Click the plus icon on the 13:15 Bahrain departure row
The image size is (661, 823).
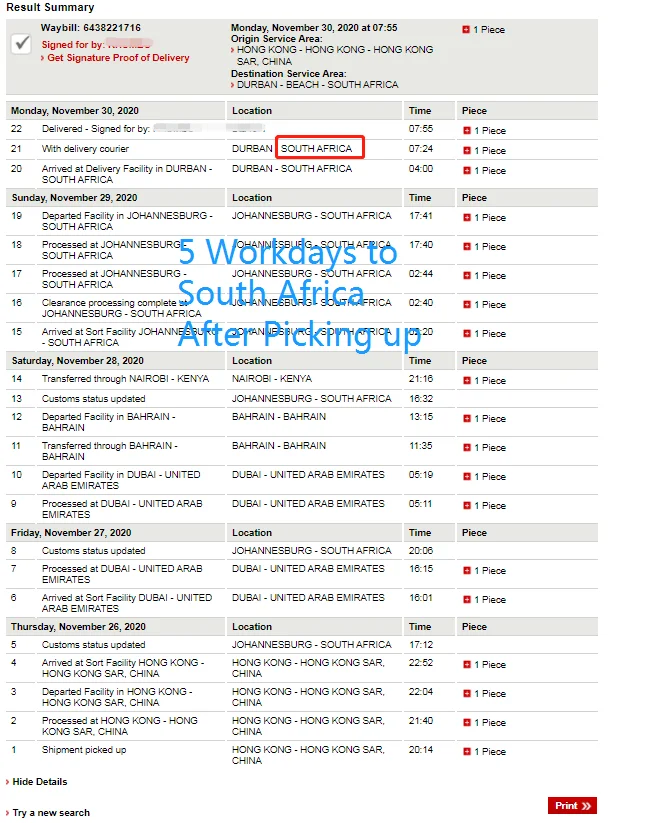[466, 419]
